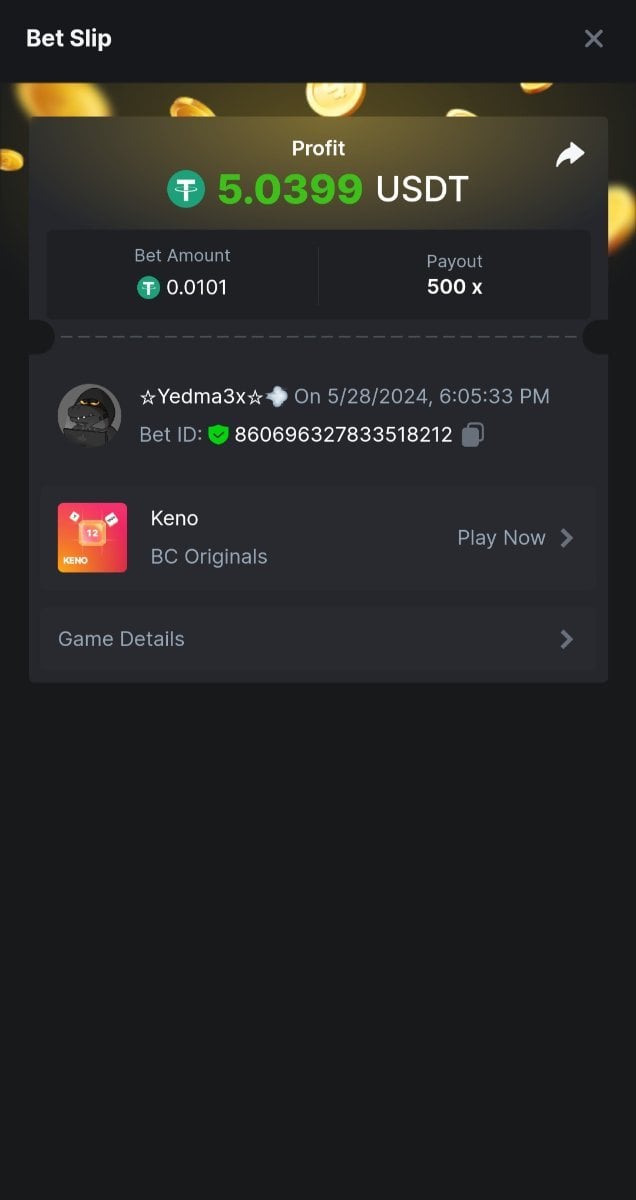This screenshot has height=1200, width=636.
Task: Click the badge icon after the username
Action: (277, 397)
